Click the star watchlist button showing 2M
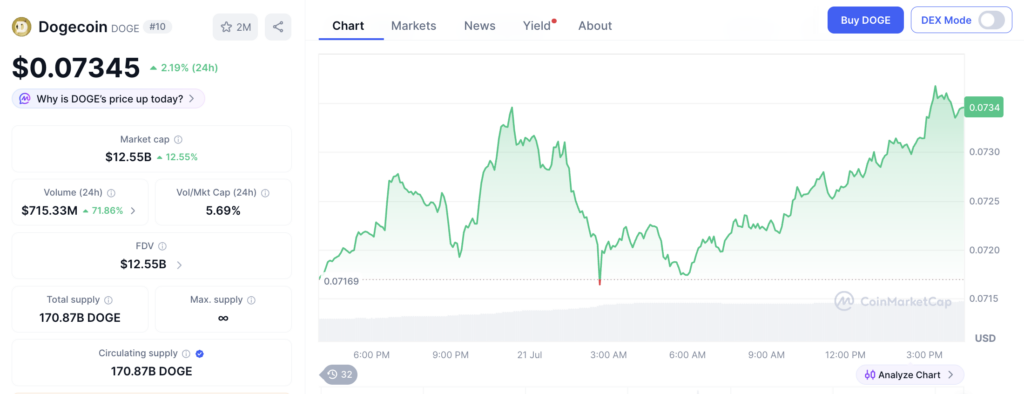The height and width of the screenshot is (394, 1024). [236, 27]
